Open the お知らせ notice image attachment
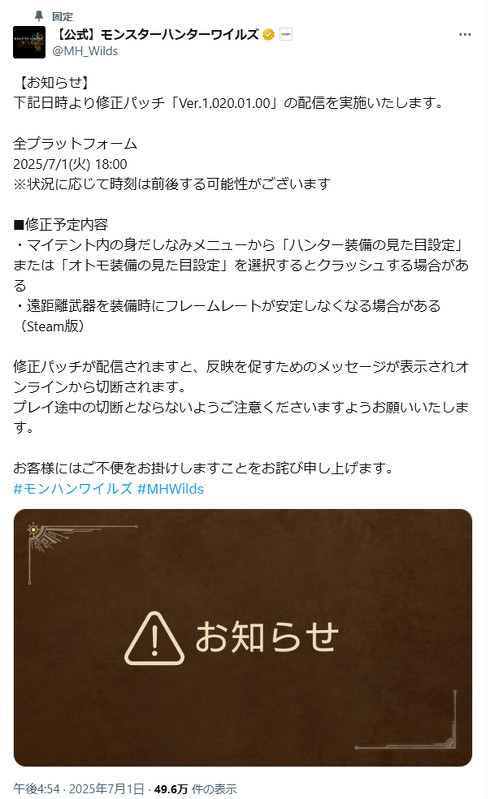 [243, 637]
